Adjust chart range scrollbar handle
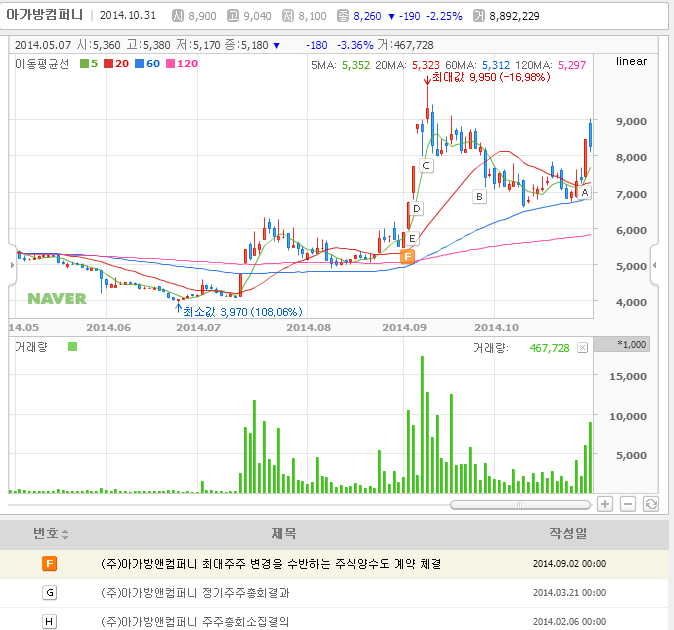The width and height of the screenshot is (674, 630). (x=520, y=505)
